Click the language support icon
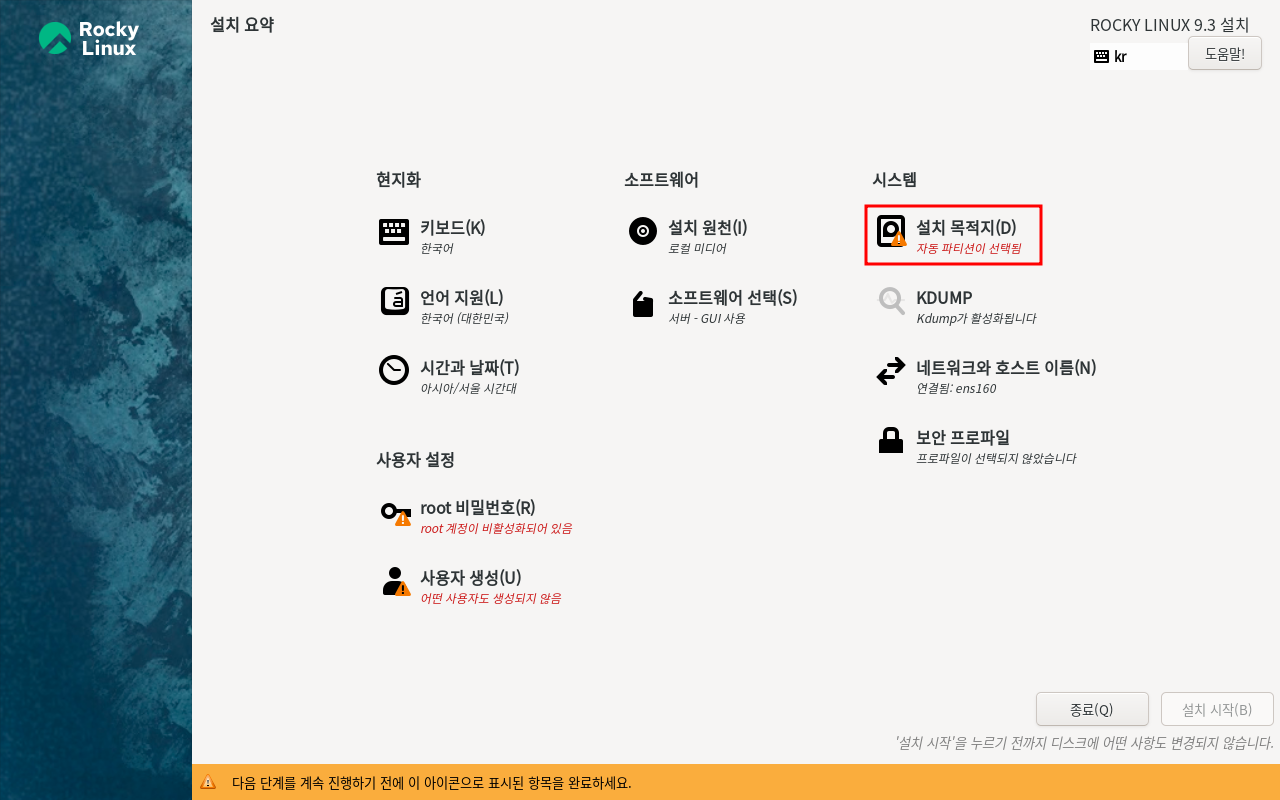This screenshot has height=800, width=1280. [x=394, y=301]
